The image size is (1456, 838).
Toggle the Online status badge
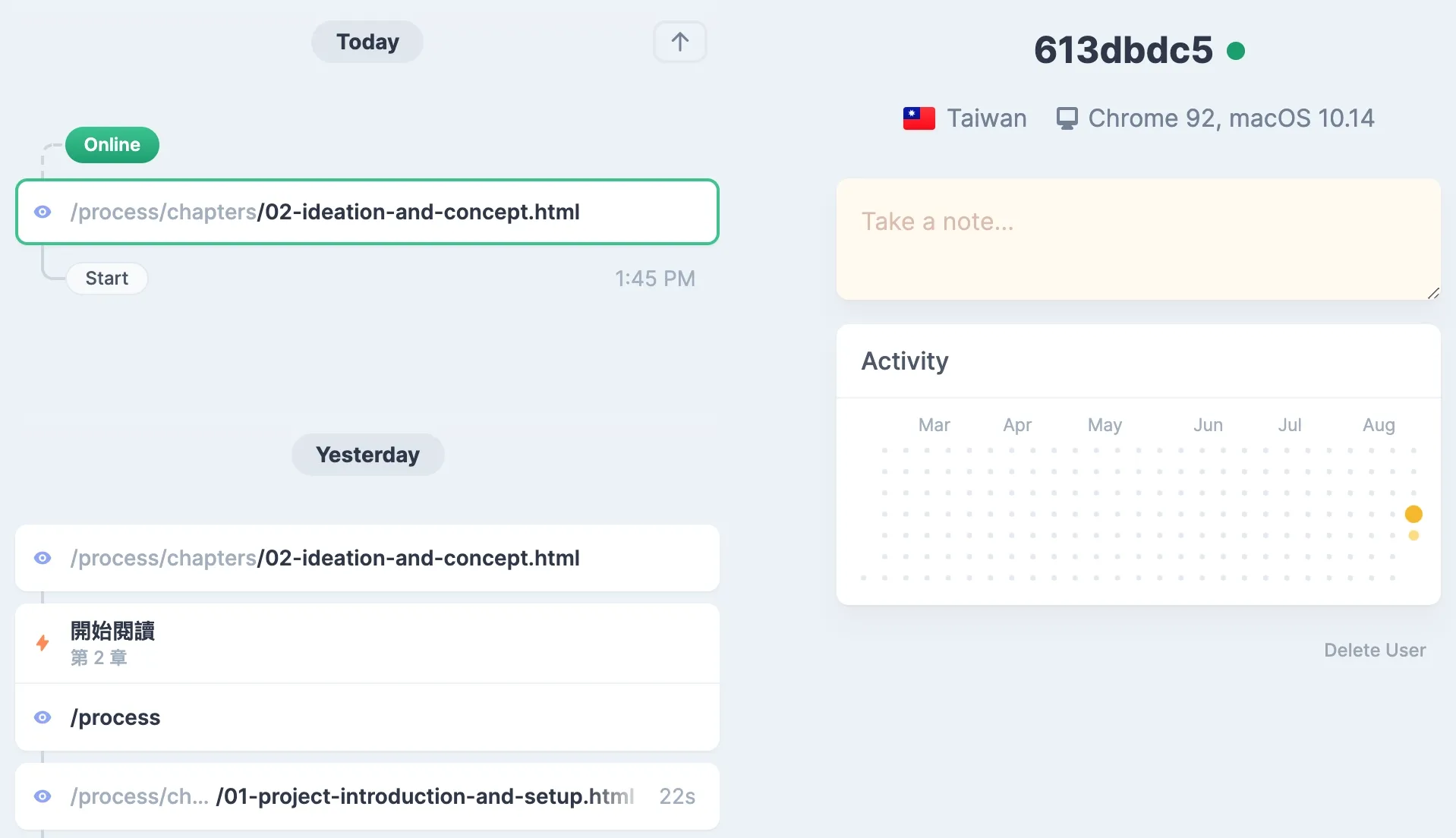[112, 144]
